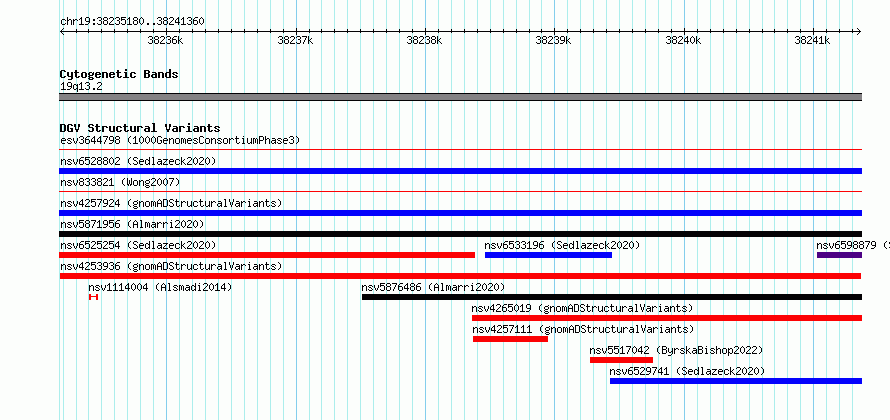The width and height of the screenshot is (890, 420).
Task: Click the 38236k ruler position
Action: click(x=165, y=40)
